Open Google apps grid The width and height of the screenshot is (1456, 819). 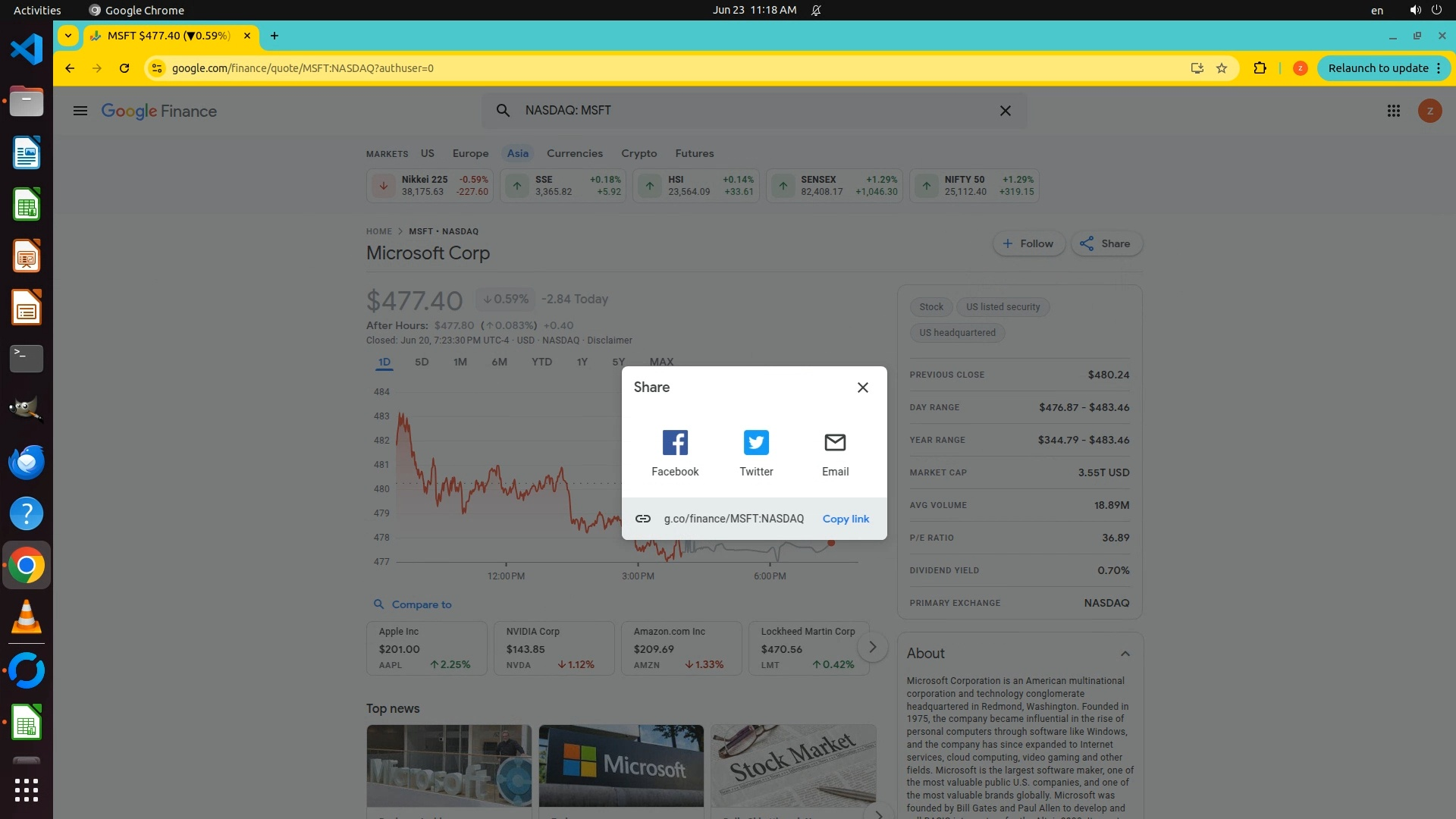click(1393, 111)
